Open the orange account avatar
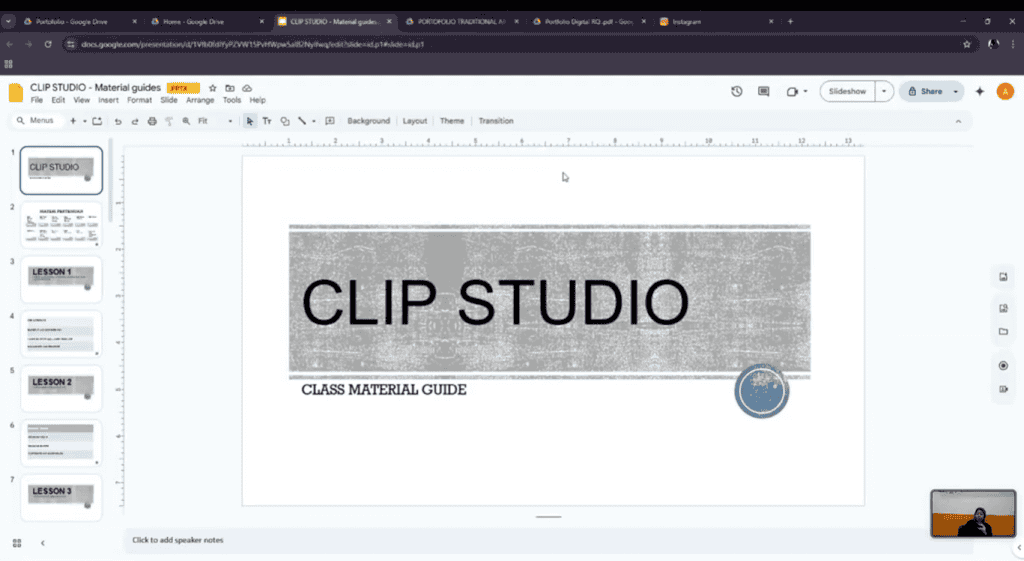The height and width of the screenshot is (561, 1024). point(1005,91)
